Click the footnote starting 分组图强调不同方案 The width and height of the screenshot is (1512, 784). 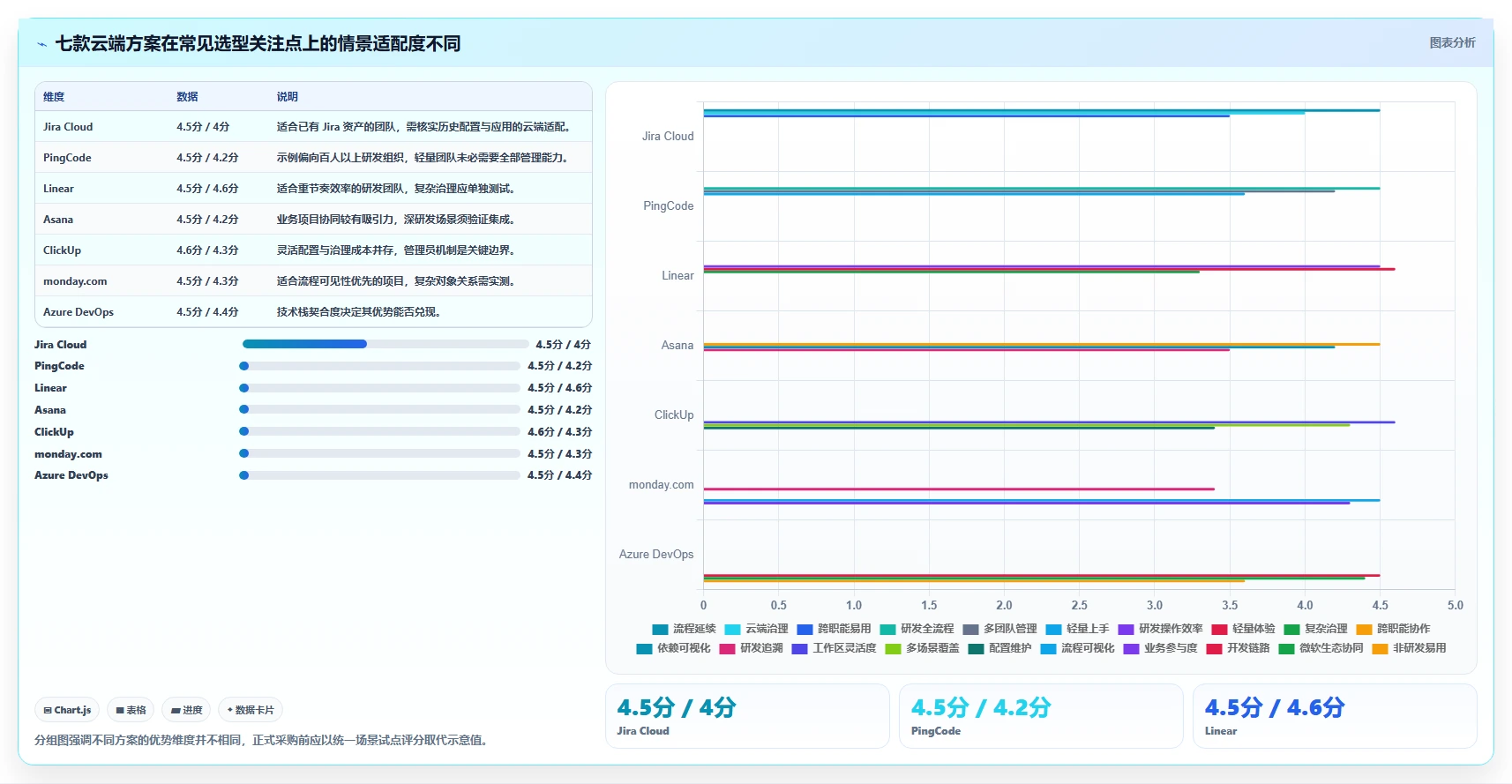261,740
